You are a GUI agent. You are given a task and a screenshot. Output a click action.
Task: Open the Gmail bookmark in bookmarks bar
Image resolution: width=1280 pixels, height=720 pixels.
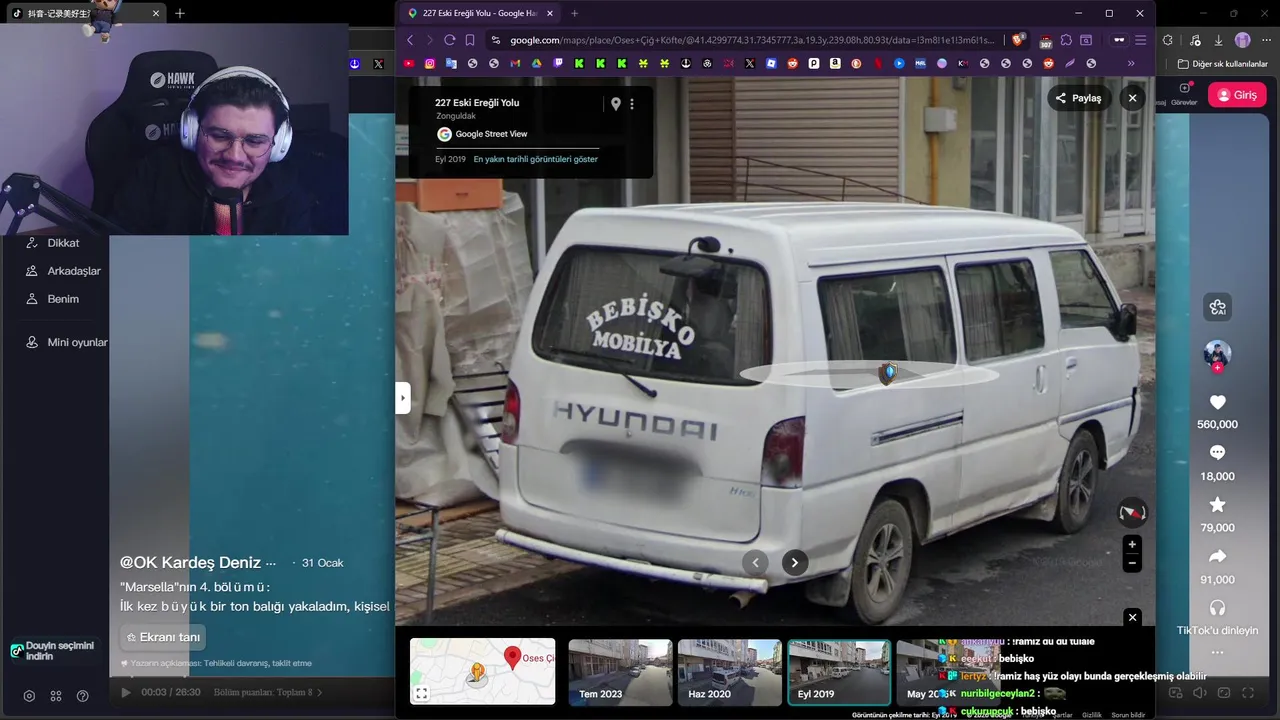click(515, 63)
